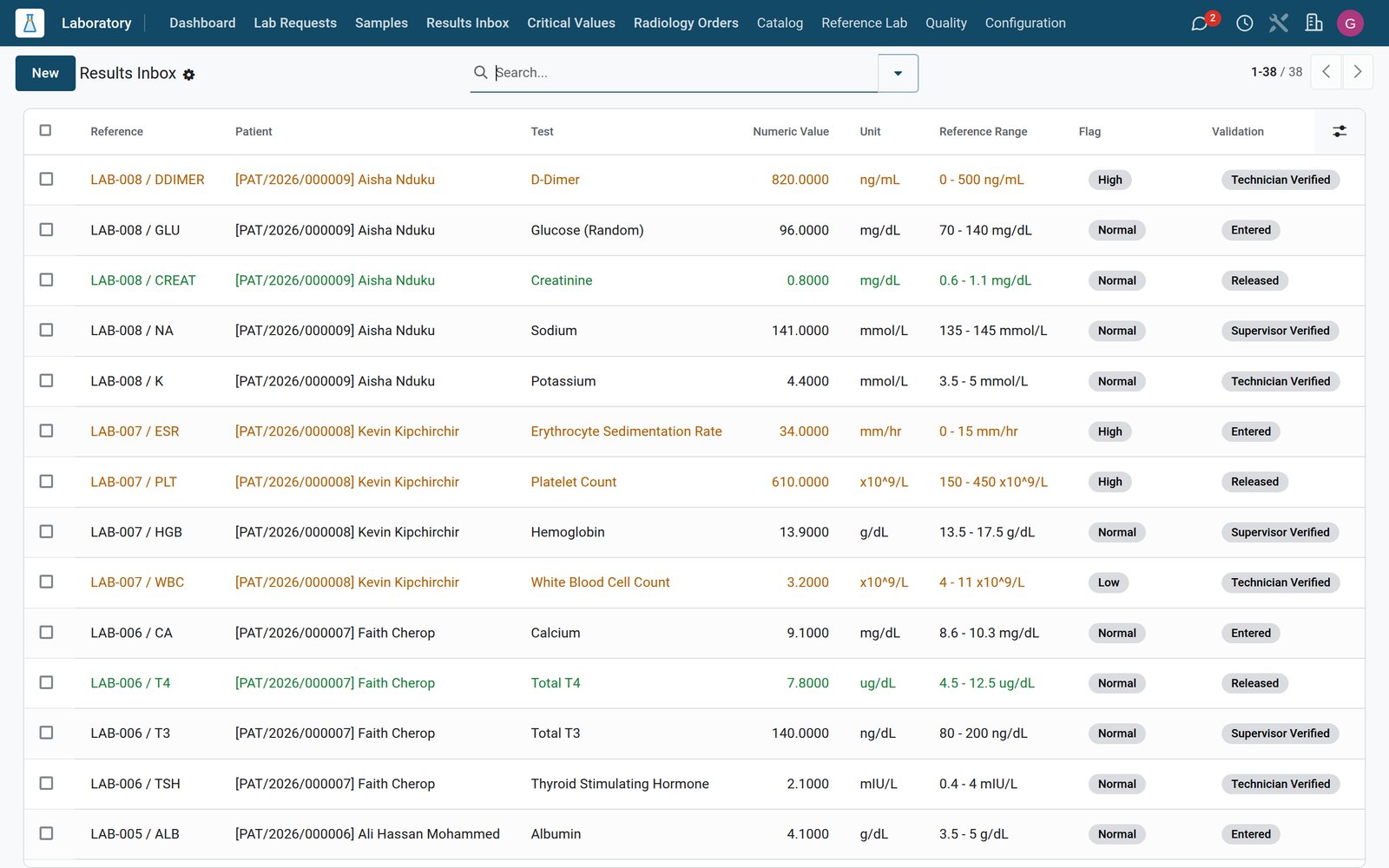Click the 140.0000 value on Total T3 row
Screen dimensions: 1389x868
[x=800, y=733]
